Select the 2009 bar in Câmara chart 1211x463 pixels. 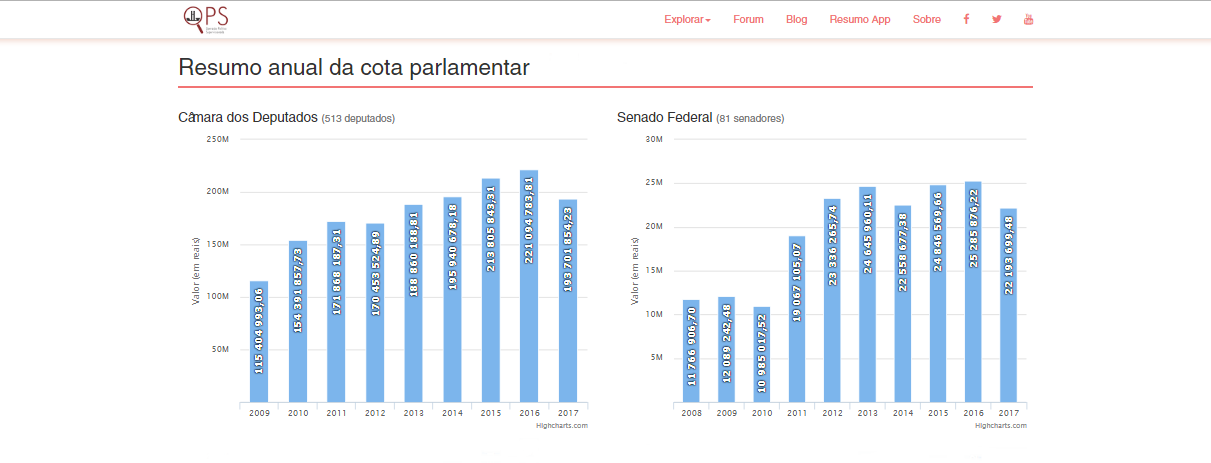[x=259, y=342]
